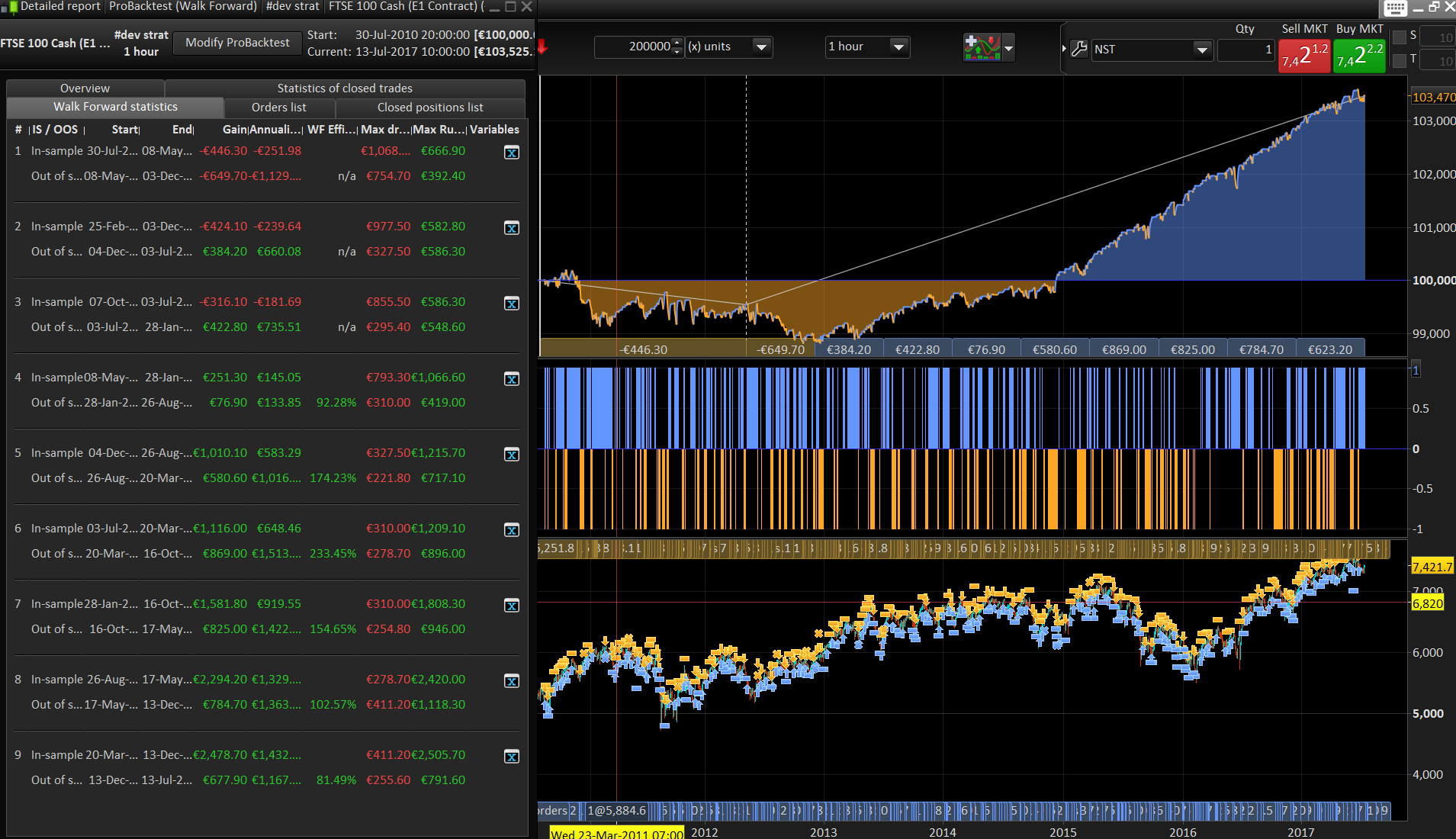Enable the S (stop) checkbox
Image resolution: width=1456 pixels, height=839 pixels.
[1400, 37]
